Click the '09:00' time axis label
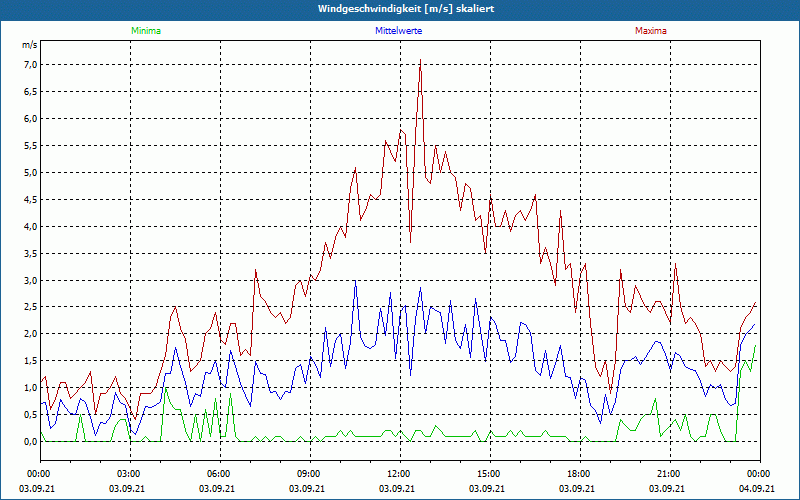Viewport: 800px width, 500px height. pyautogui.click(x=307, y=474)
